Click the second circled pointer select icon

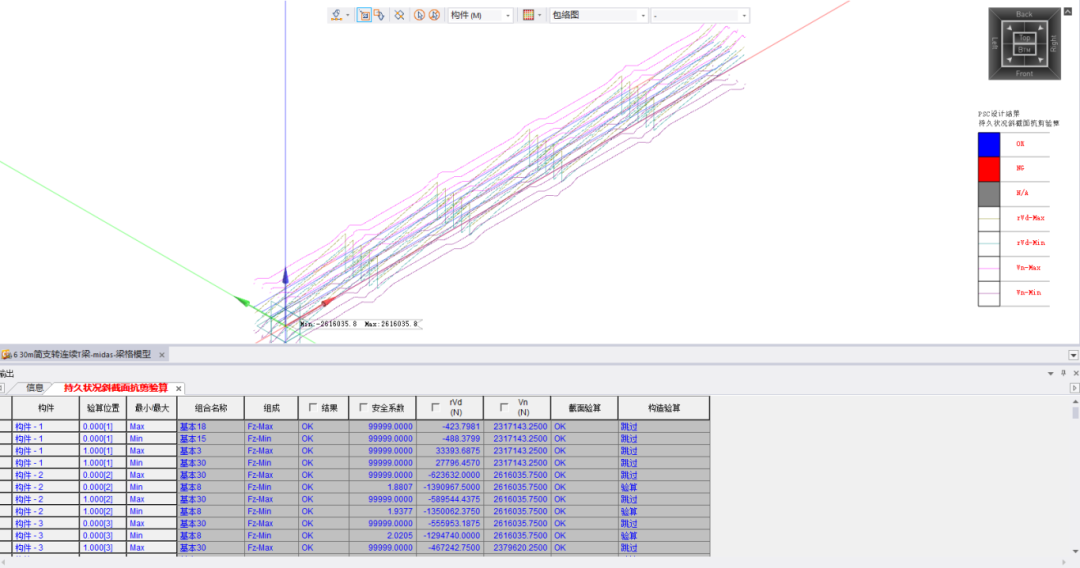click(434, 15)
